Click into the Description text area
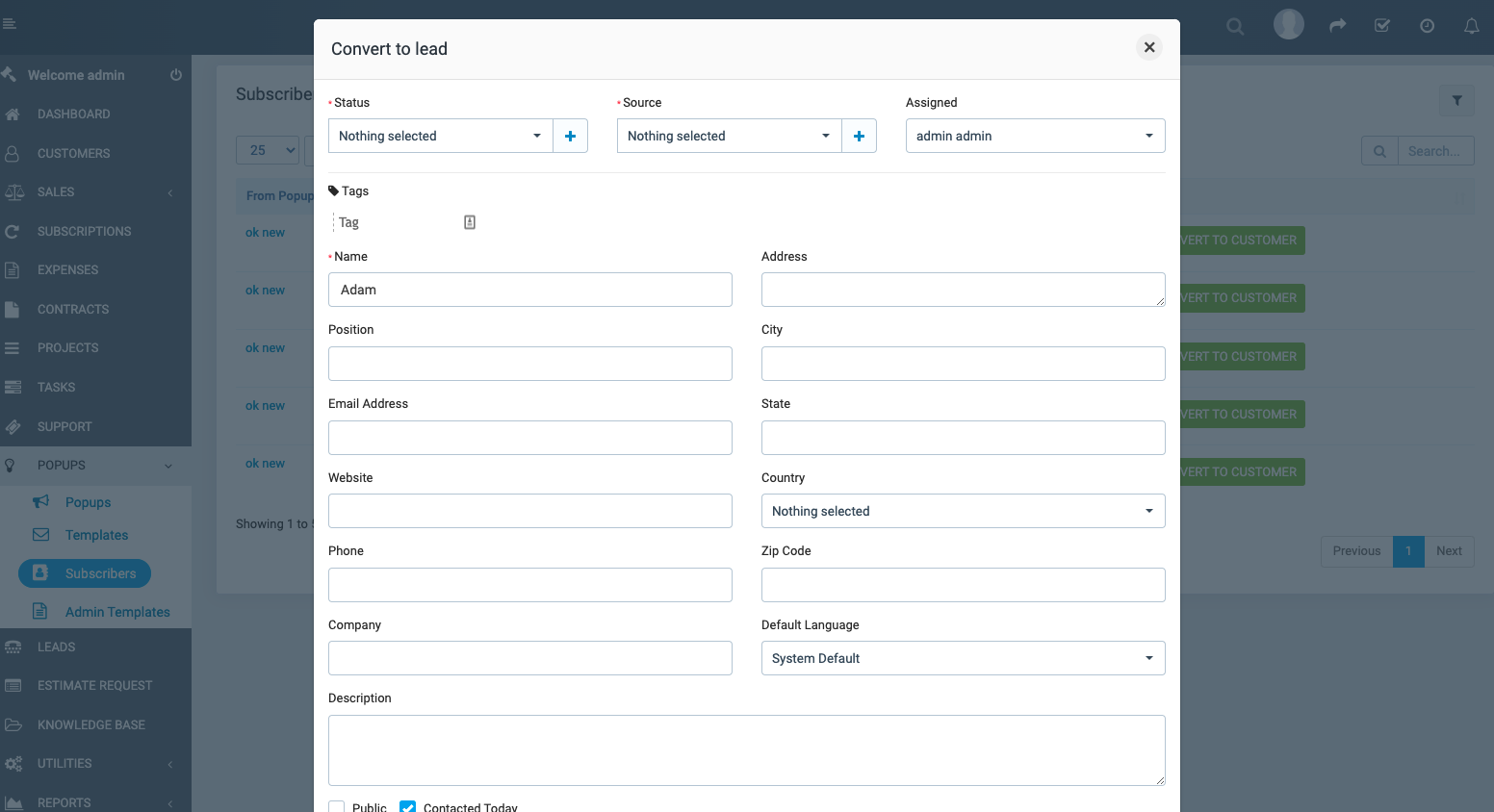The height and width of the screenshot is (812, 1494). (x=747, y=750)
